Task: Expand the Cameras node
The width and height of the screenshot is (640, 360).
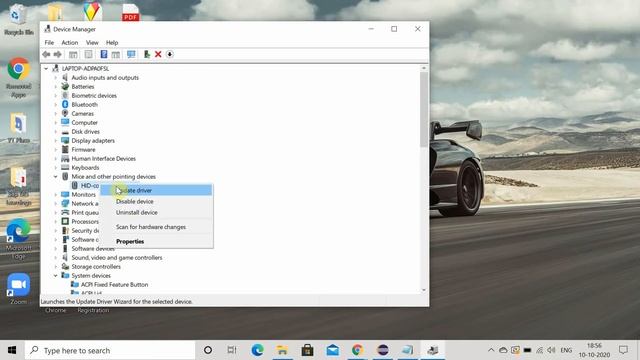Action: (x=56, y=113)
